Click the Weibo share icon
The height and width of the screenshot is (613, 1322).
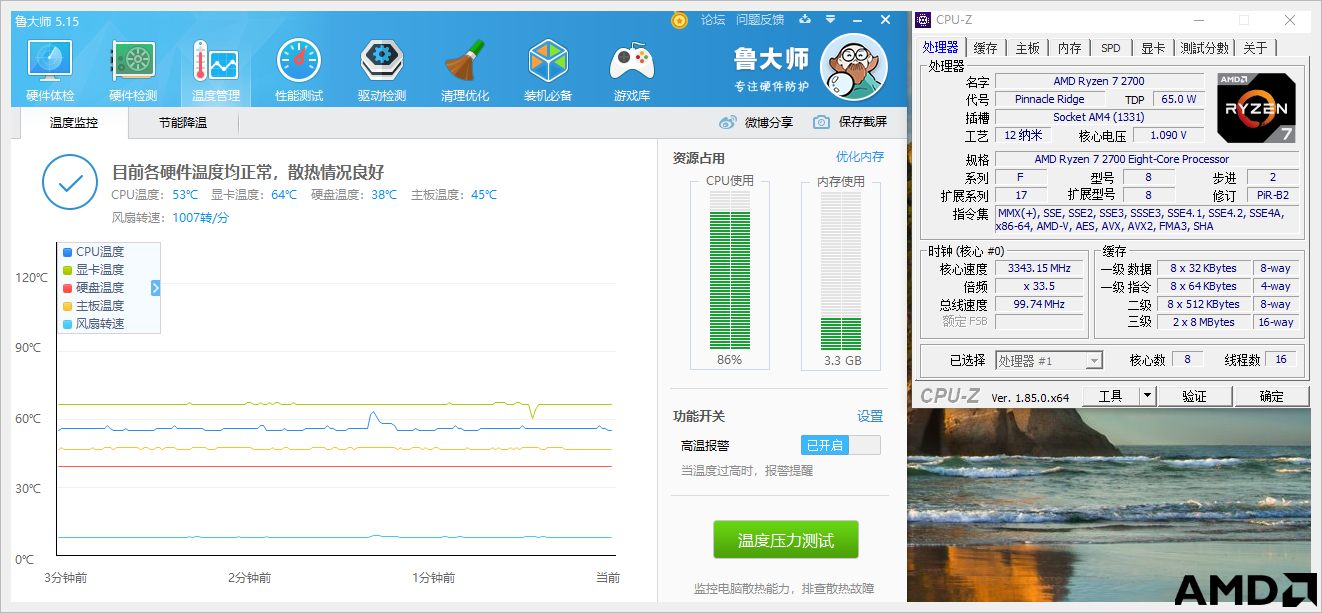click(728, 122)
